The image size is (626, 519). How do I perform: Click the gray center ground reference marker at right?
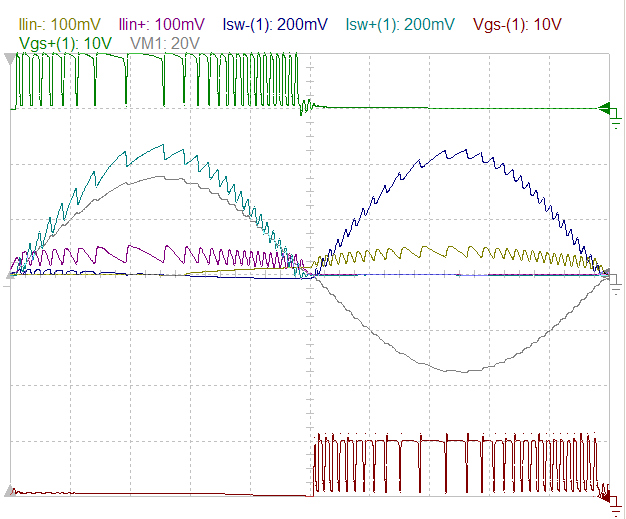pyautogui.click(x=611, y=281)
